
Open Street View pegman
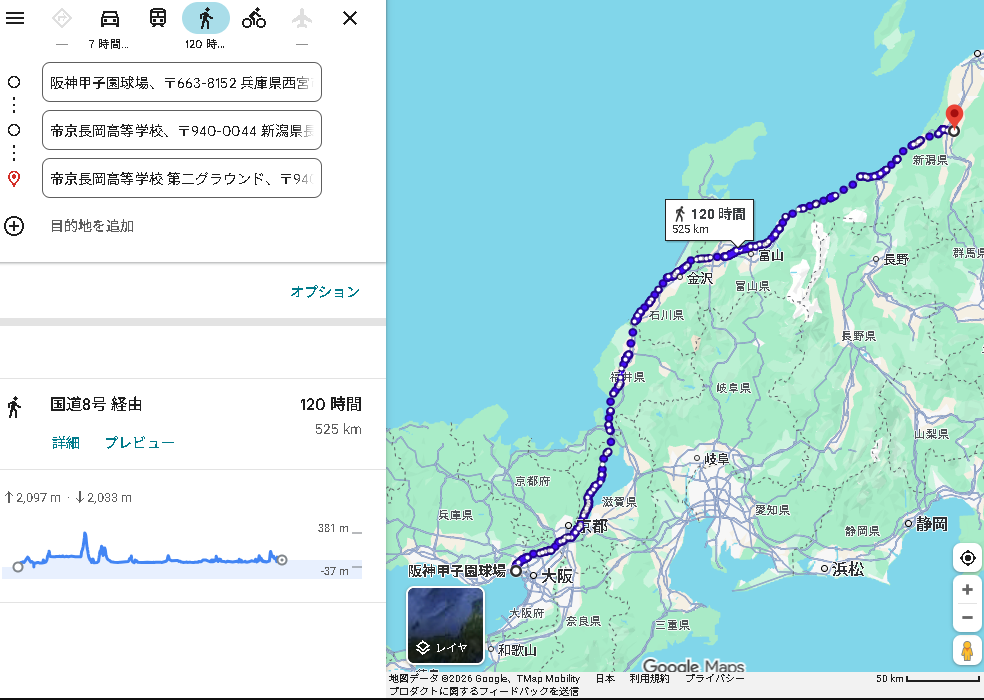click(x=967, y=651)
